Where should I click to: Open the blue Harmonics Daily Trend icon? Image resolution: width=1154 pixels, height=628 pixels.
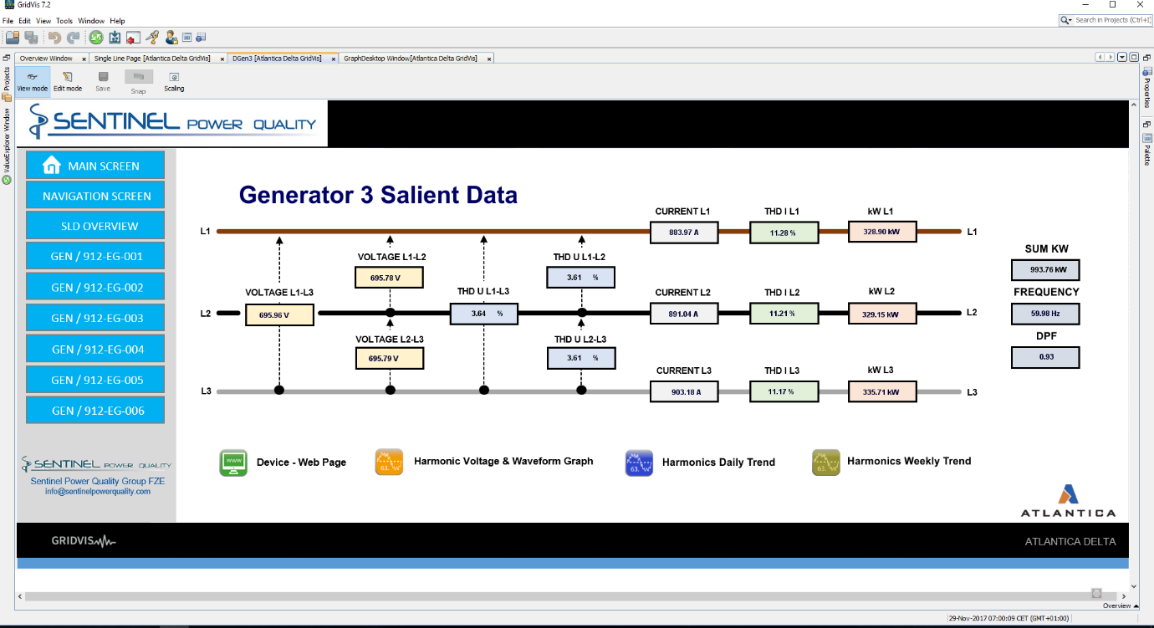(x=639, y=462)
